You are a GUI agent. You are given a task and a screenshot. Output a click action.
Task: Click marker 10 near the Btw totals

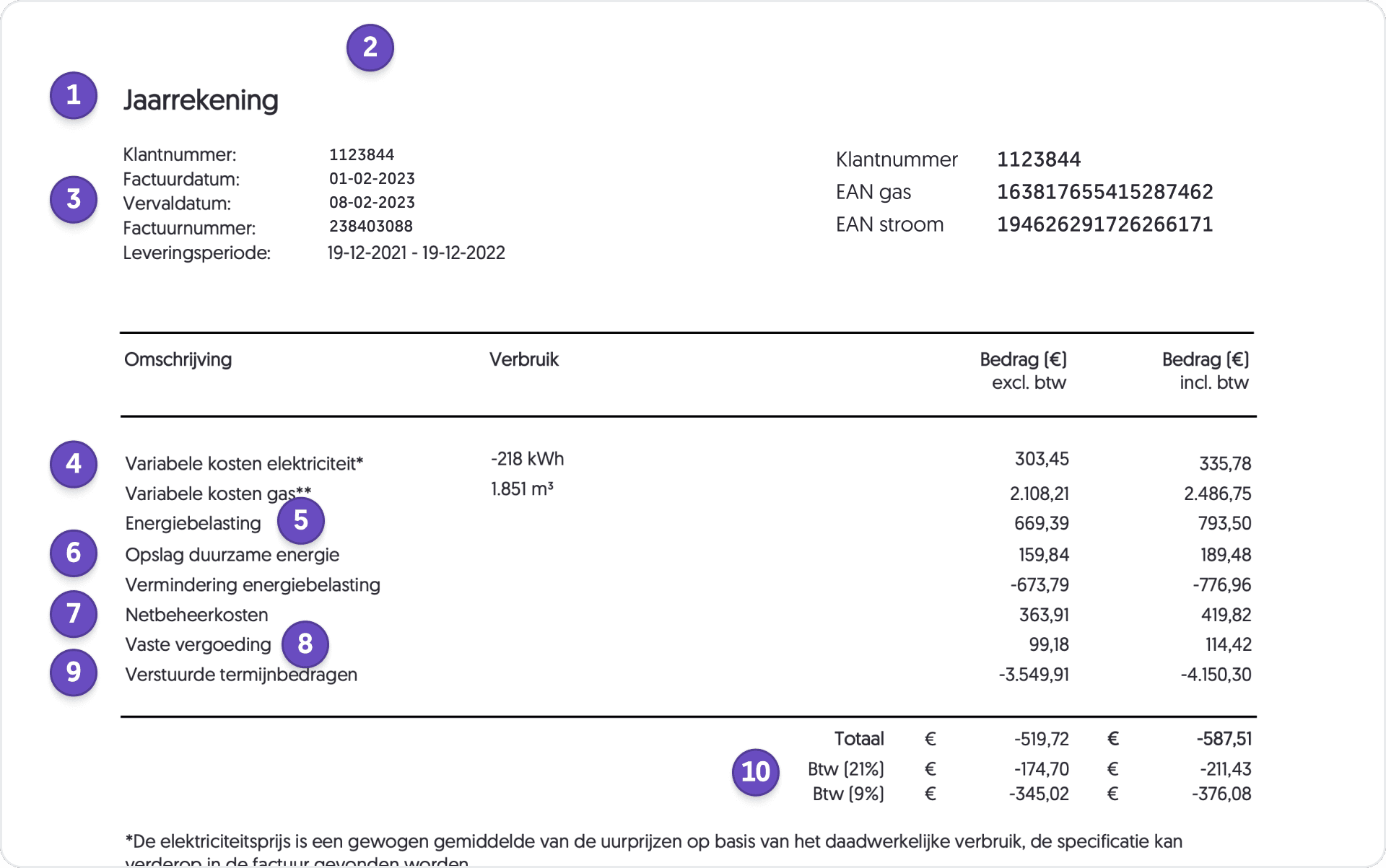[x=755, y=772]
